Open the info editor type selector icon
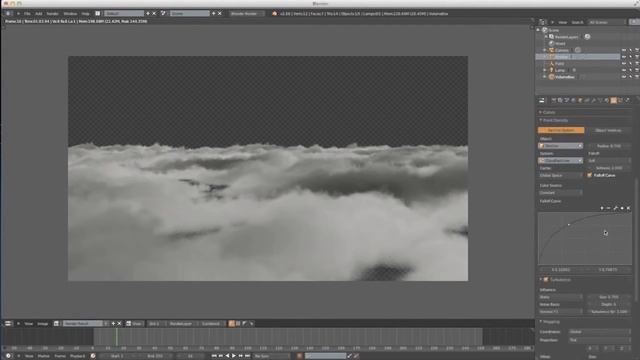This screenshot has width=640, height=360. coord(8,13)
